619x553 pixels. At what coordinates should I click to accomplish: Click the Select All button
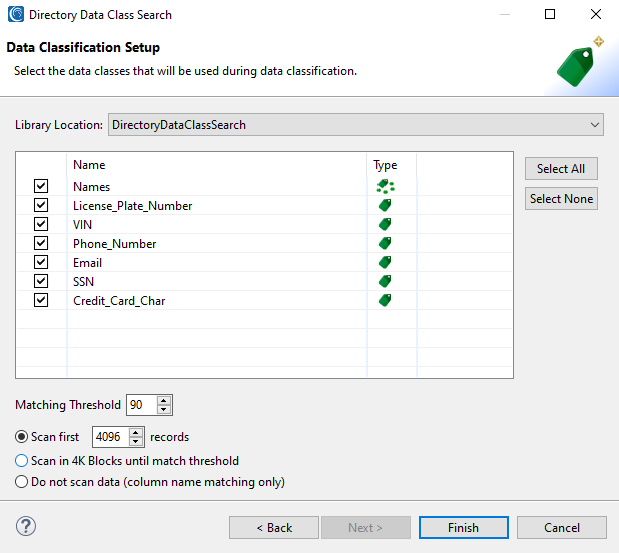[561, 169]
